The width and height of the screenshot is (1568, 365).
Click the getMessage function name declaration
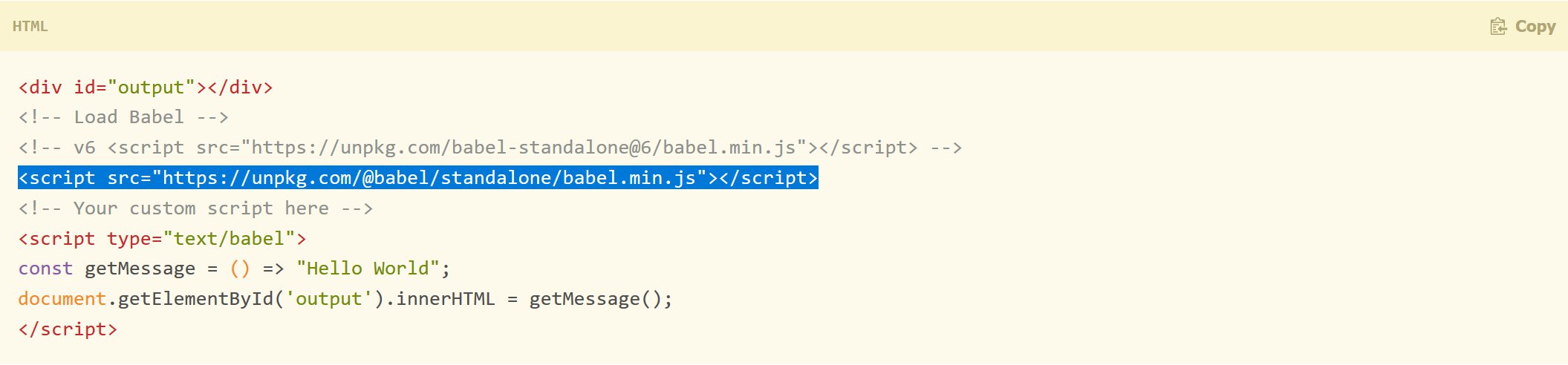[140, 269]
